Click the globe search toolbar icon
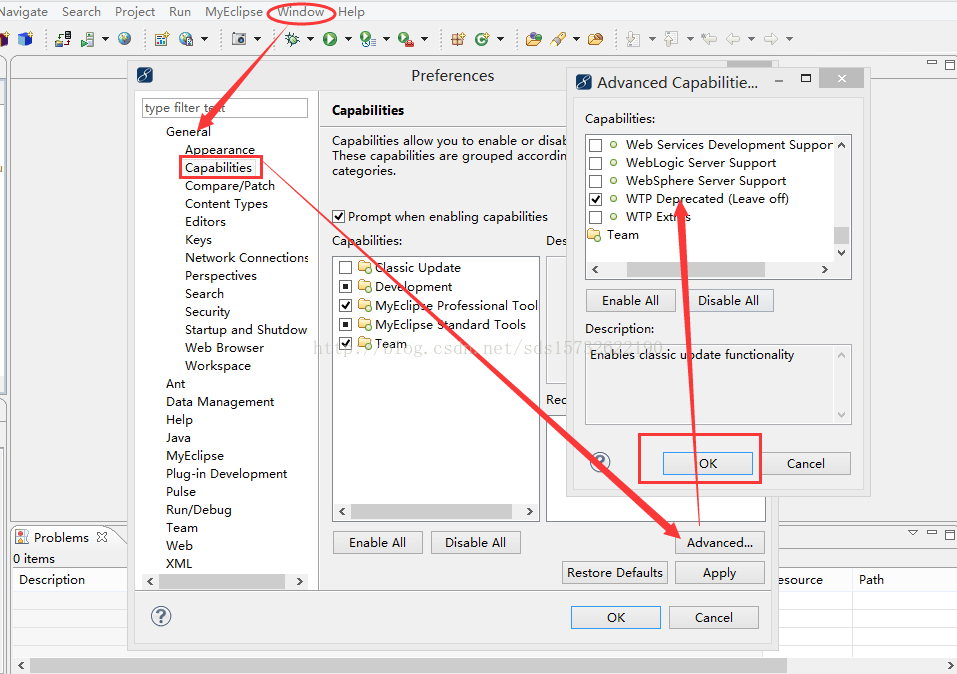 (x=186, y=39)
